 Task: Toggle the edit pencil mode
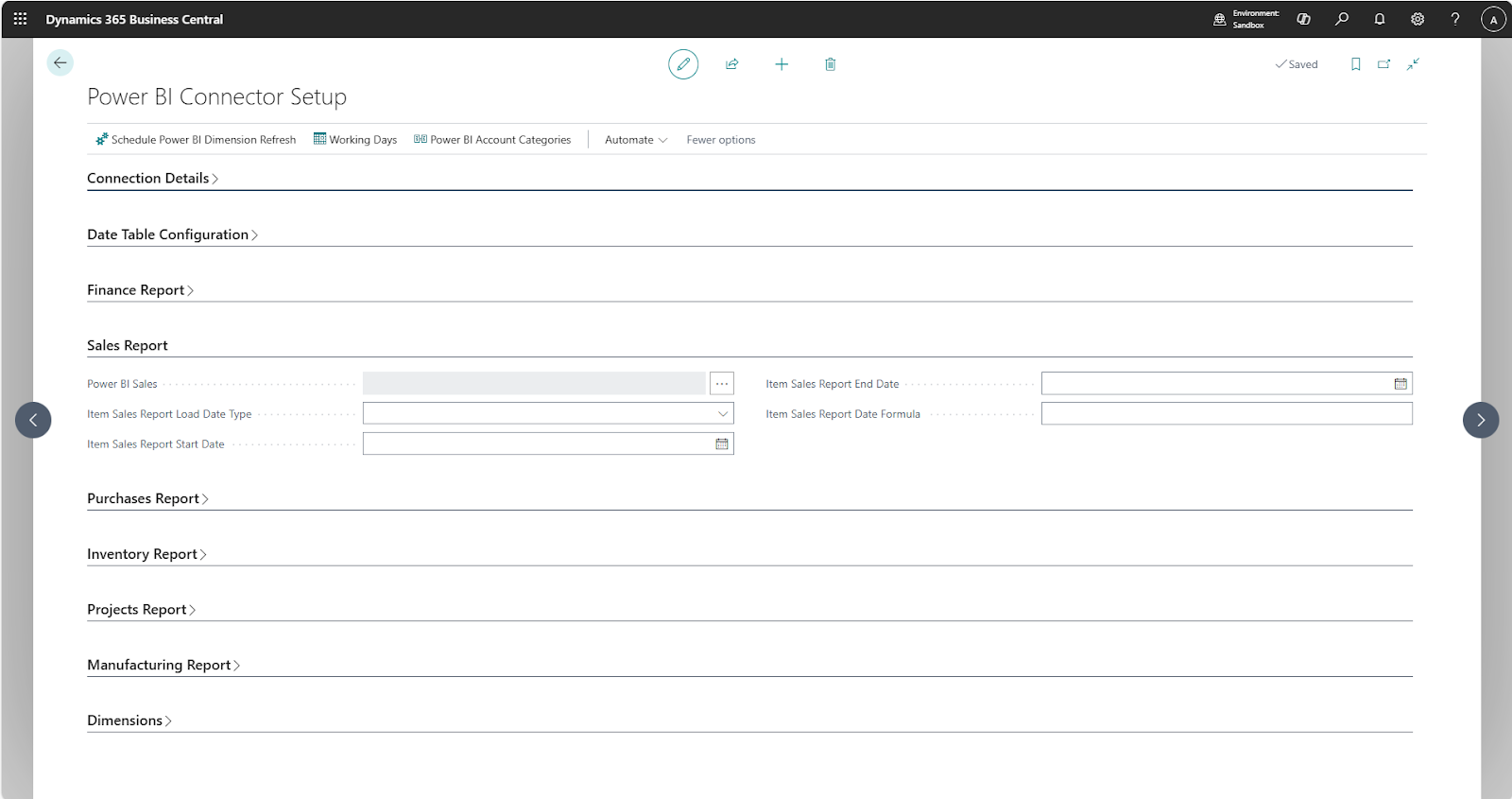pyautogui.click(x=683, y=64)
